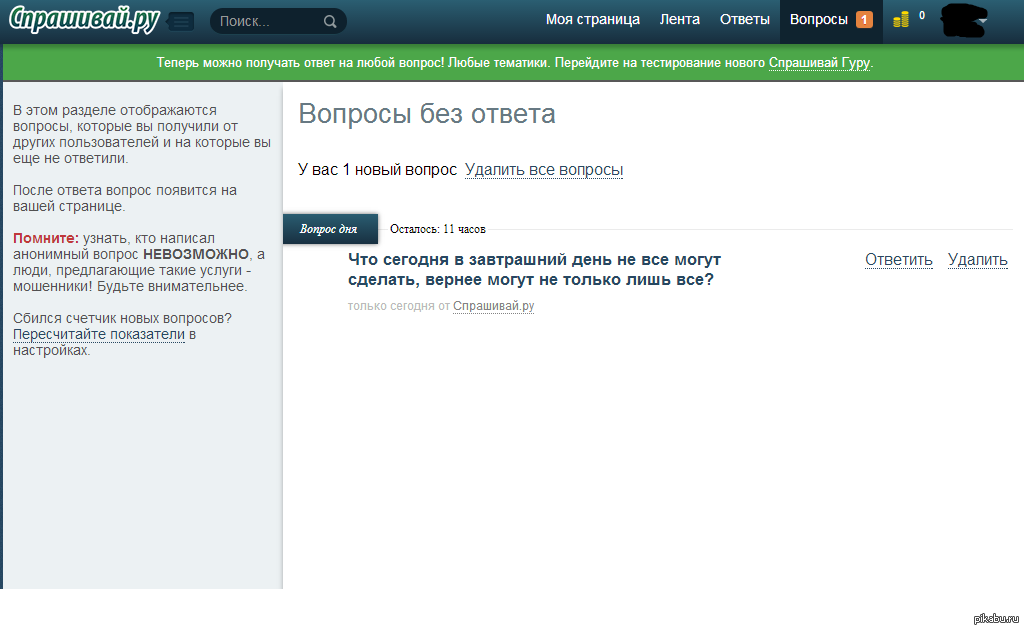Click the orange new questions counter badge
The width and height of the screenshot is (1024, 630).
[x=864, y=20]
